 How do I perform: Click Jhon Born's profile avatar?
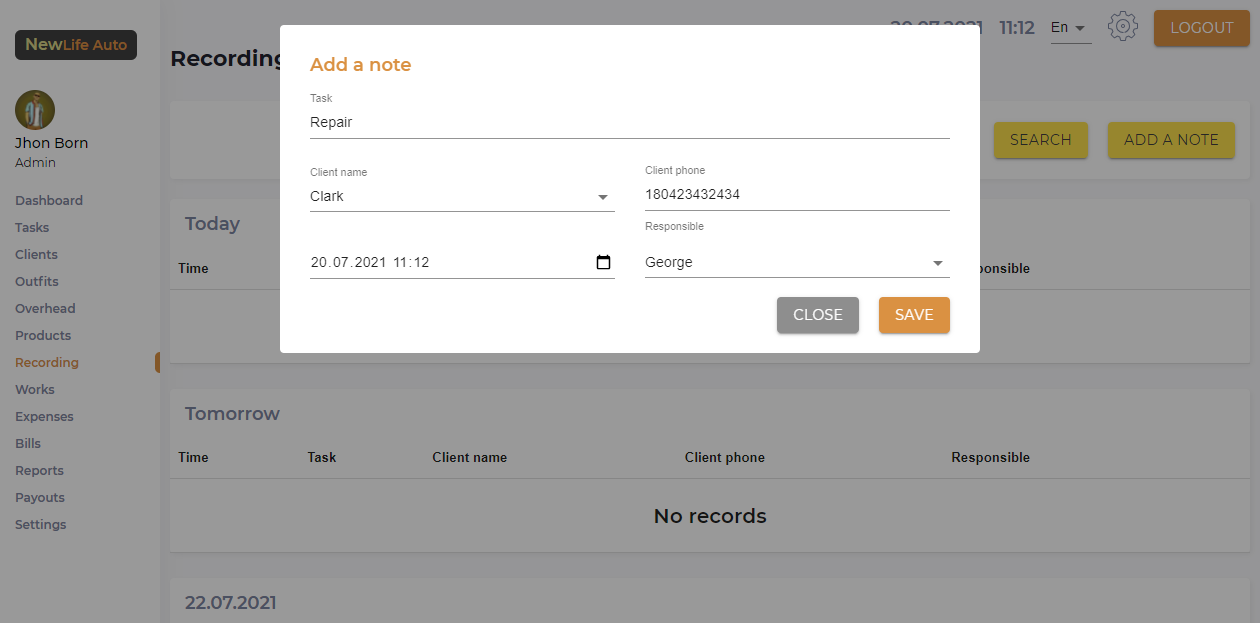[35, 110]
